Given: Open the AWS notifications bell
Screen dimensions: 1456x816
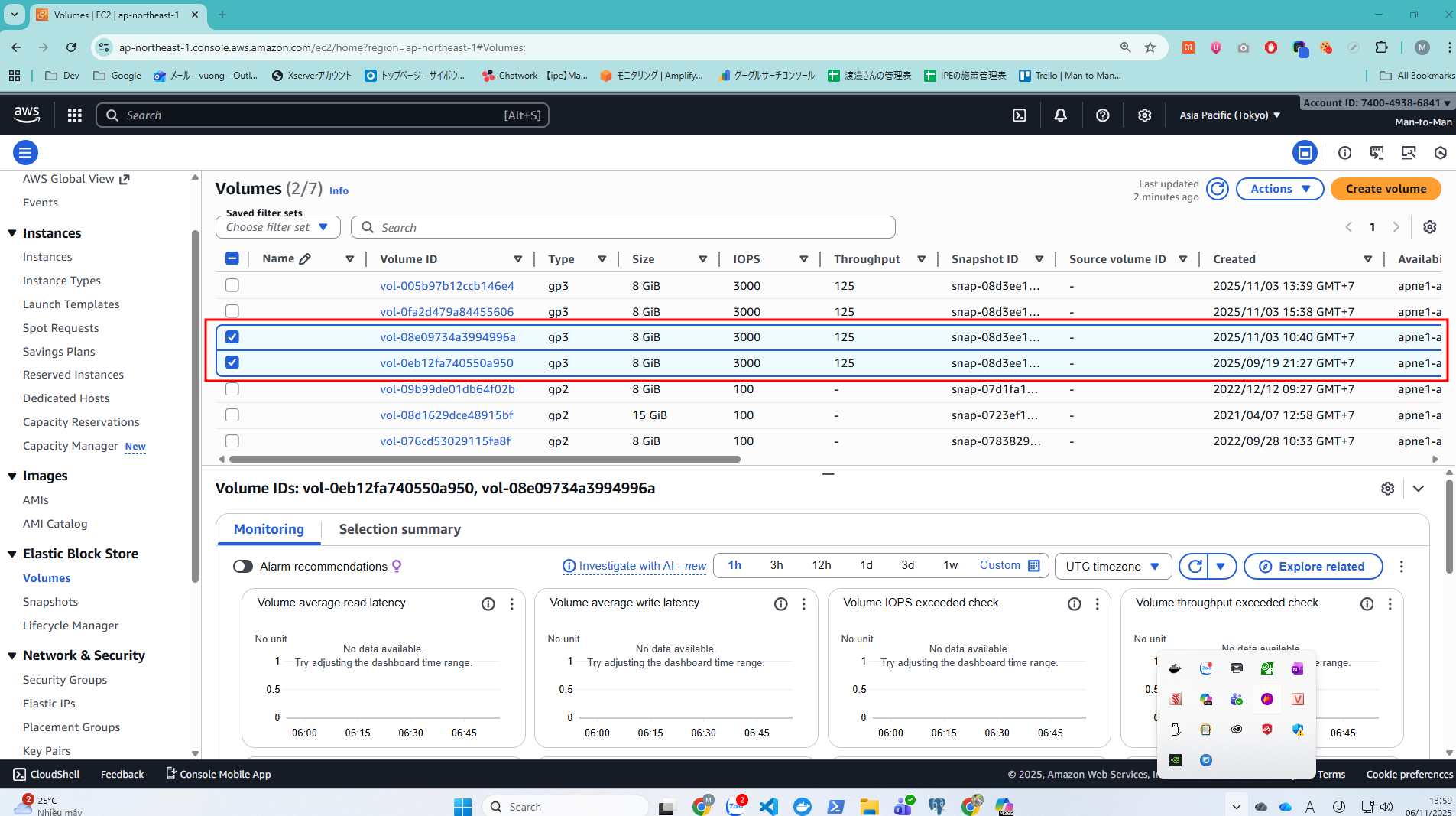Looking at the screenshot, I should [1060, 115].
